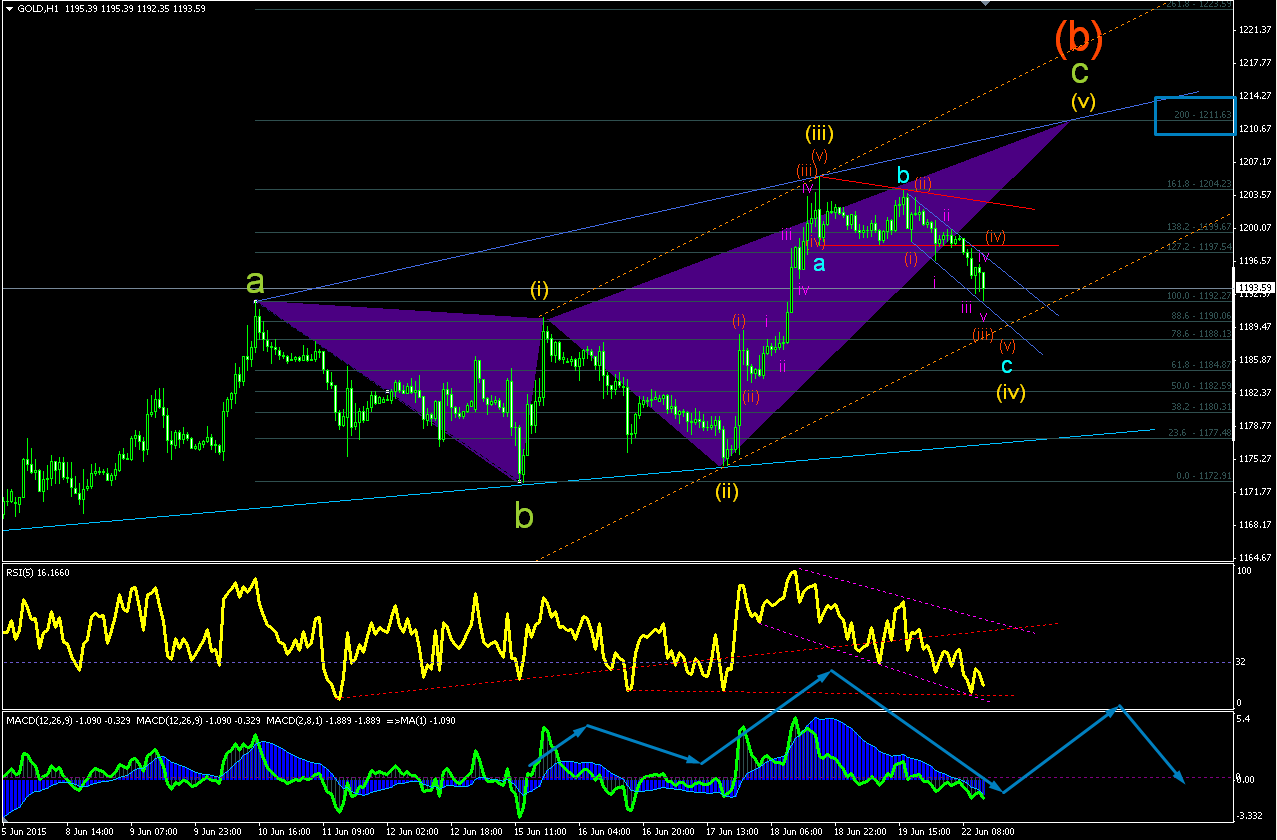Click price axis value 1171.77
Viewport: 1277px width, 840px height.
(1256, 491)
